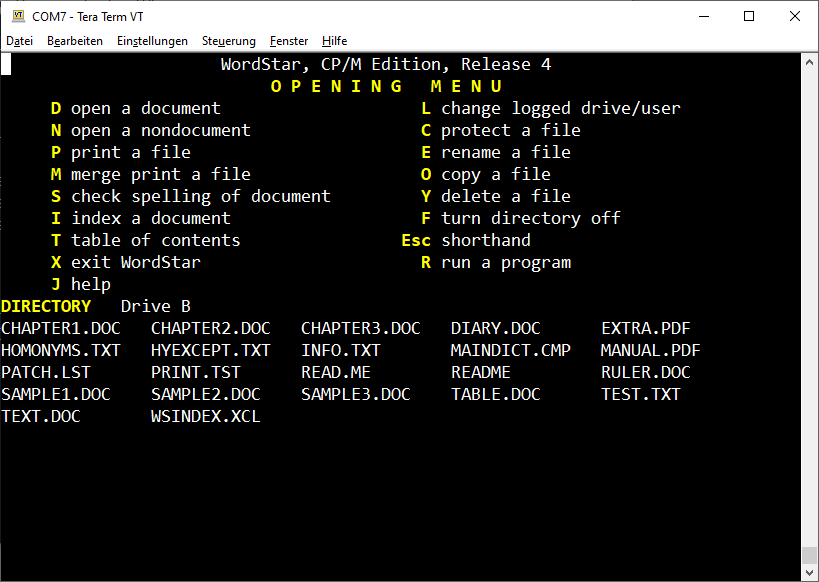The height and width of the screenshot is (582, 819).
Task: Open the Steuerung menu
Action: (229, 41)
